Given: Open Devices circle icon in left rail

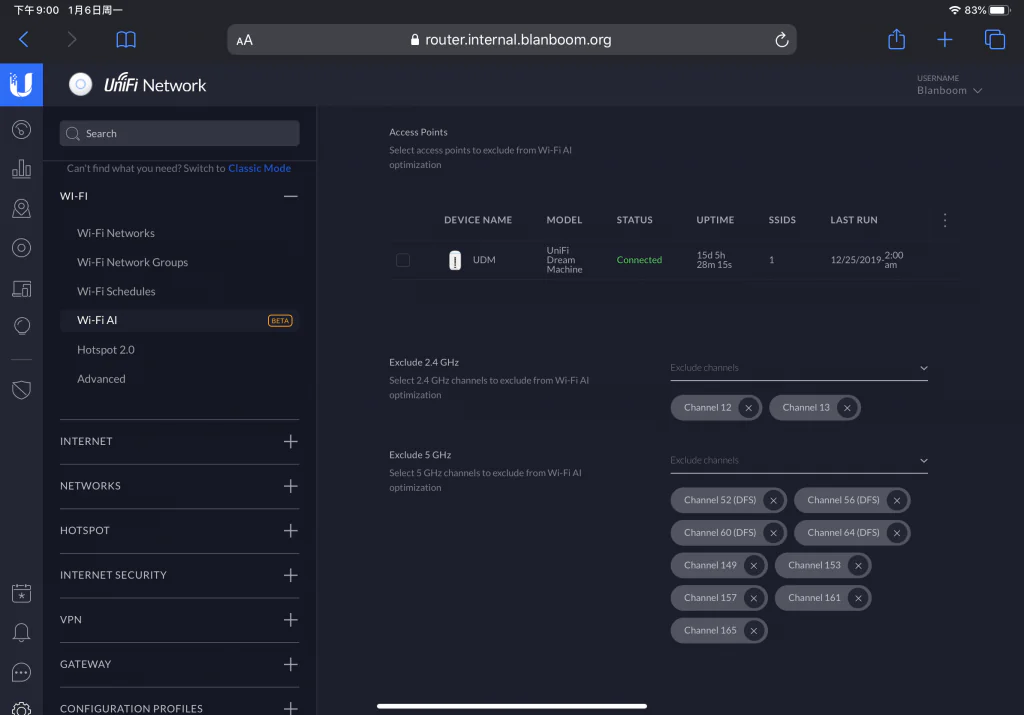Looking at the screenshot, I should click(22, 248).
